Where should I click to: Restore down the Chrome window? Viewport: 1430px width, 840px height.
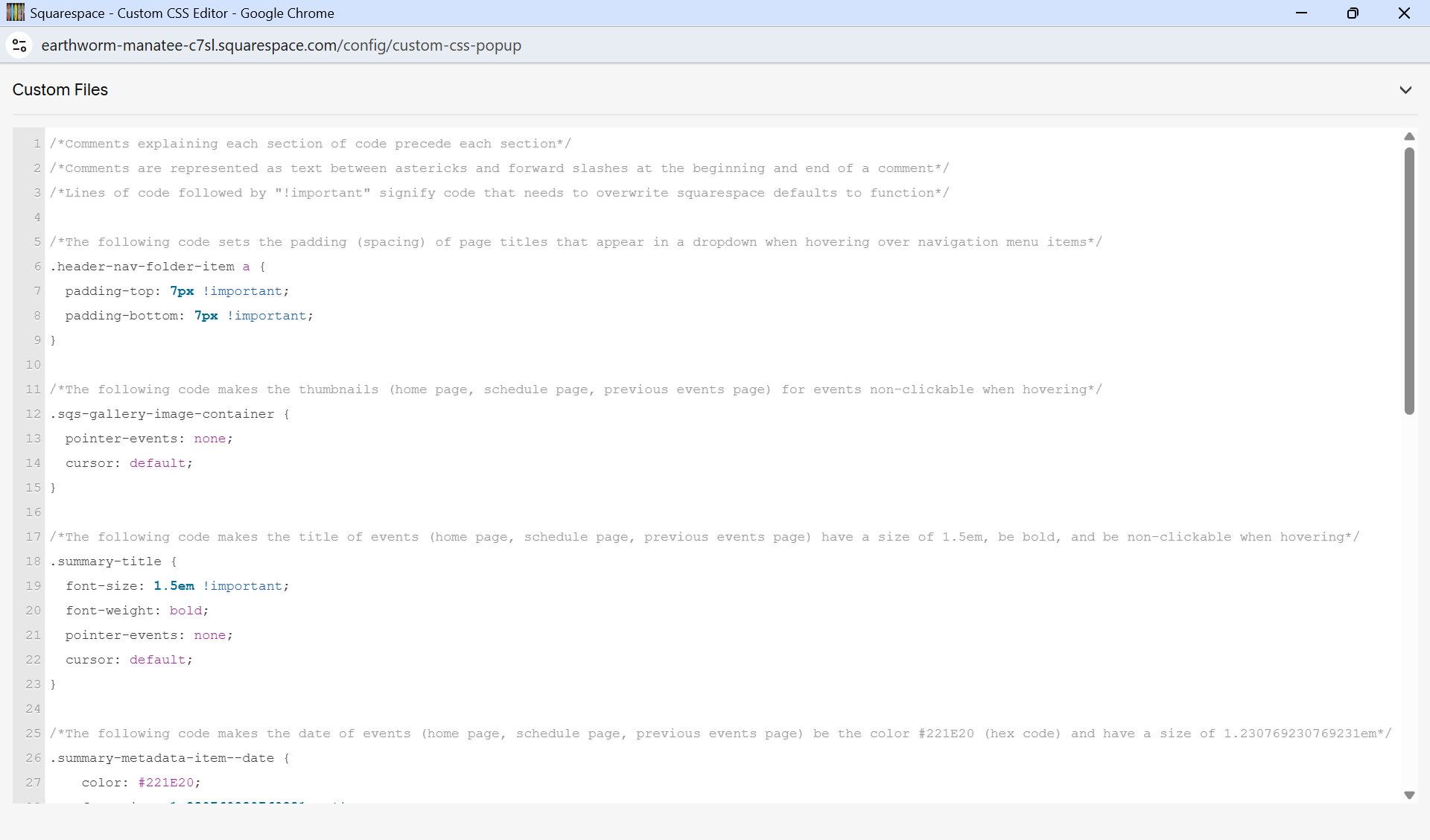point(1353,13)
